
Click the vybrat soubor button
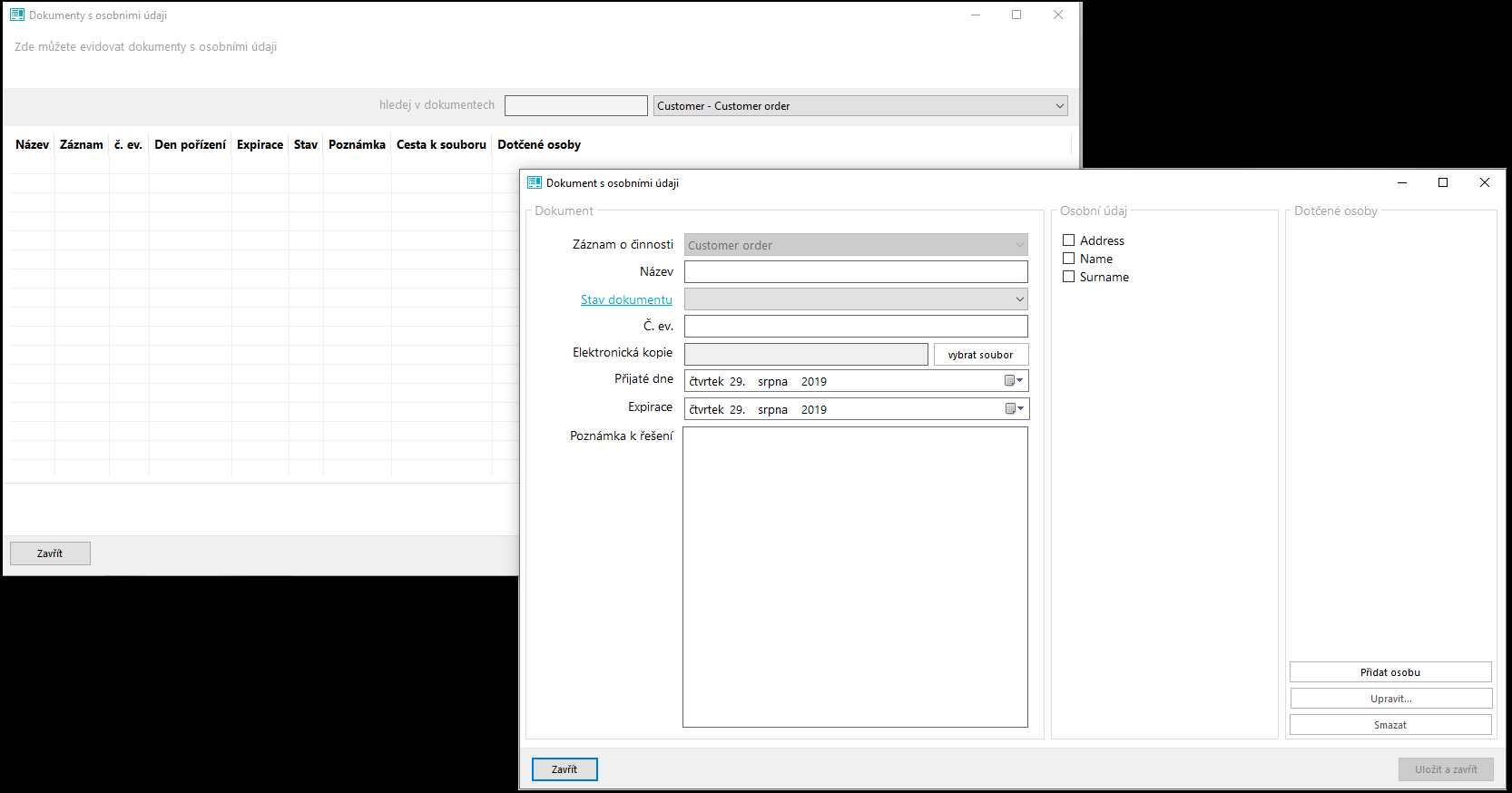click(981, 355)
